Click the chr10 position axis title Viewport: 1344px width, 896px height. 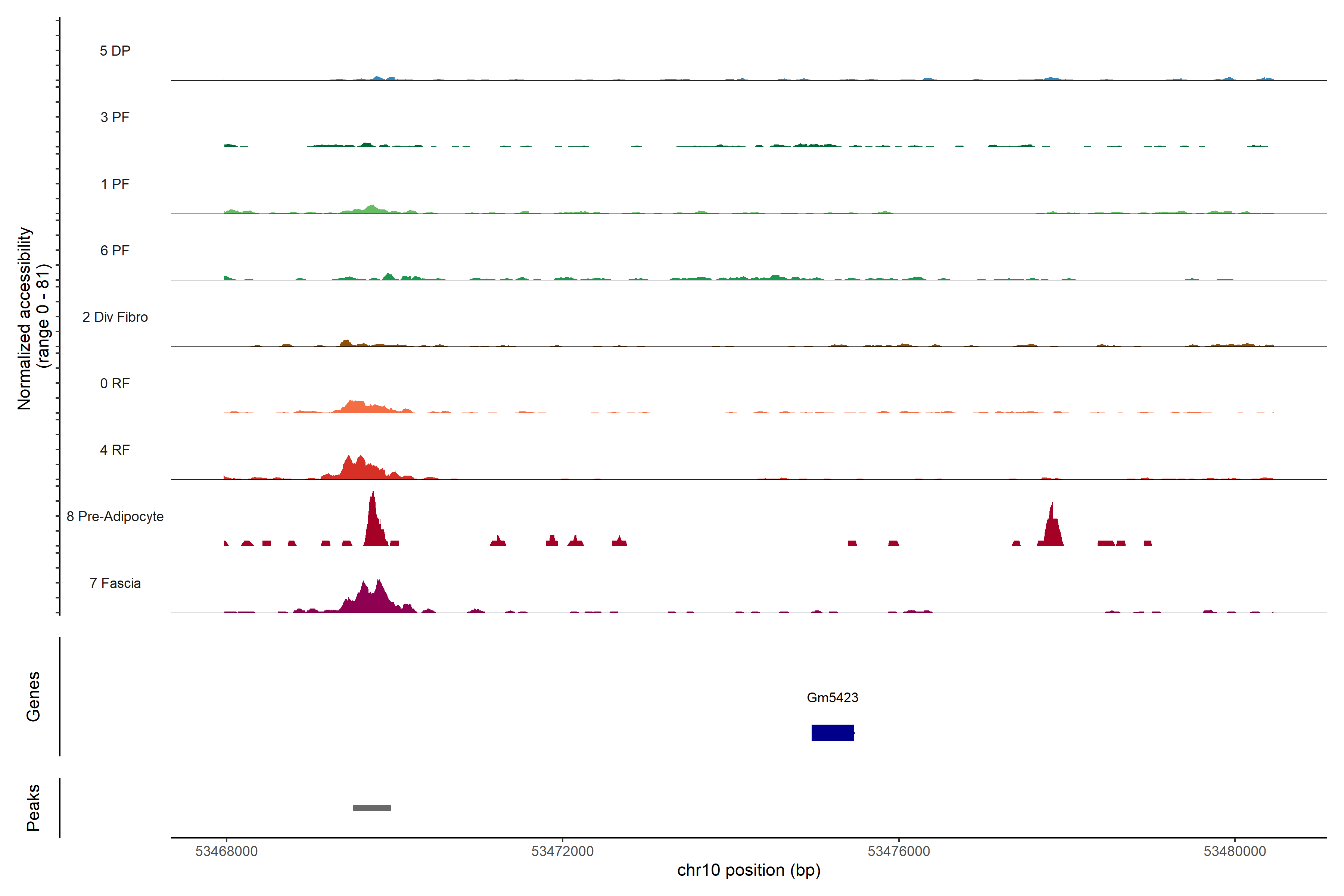pos(749,870)
